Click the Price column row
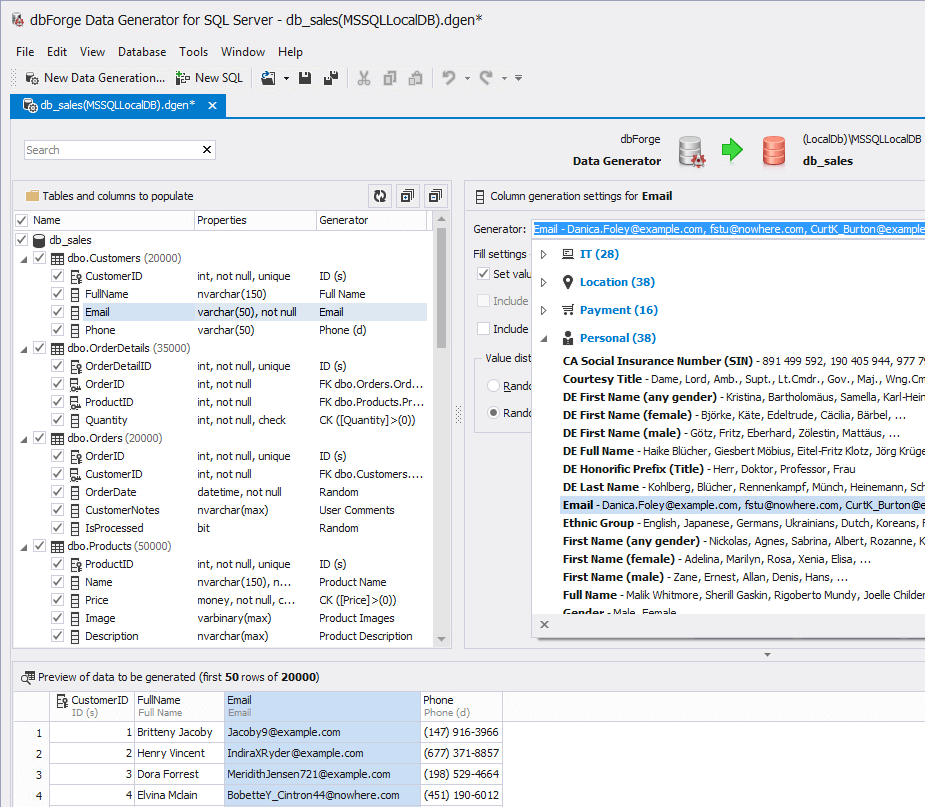This screenshot has height=807, width=925. tap(220, 600)
